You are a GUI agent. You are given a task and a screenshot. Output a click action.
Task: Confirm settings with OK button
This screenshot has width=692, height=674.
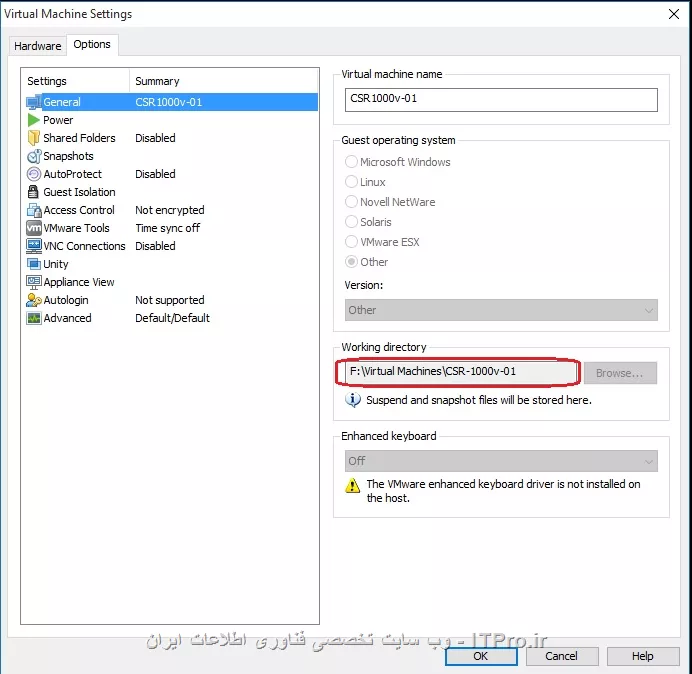481,656
